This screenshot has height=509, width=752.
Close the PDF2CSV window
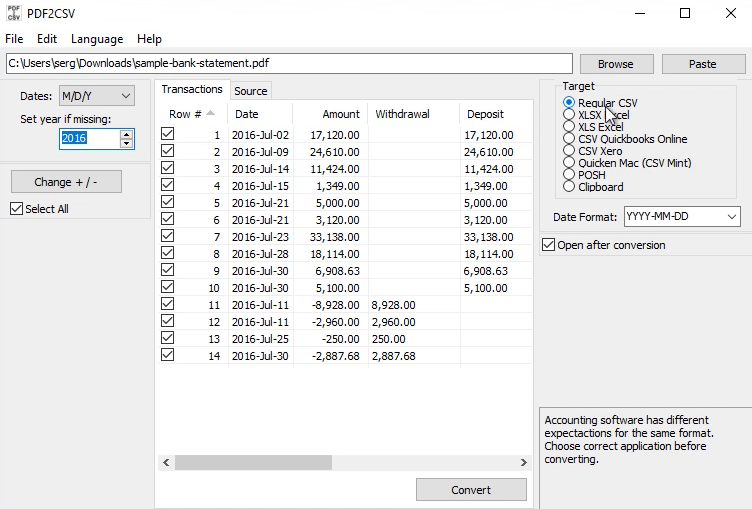coord(731,13)
